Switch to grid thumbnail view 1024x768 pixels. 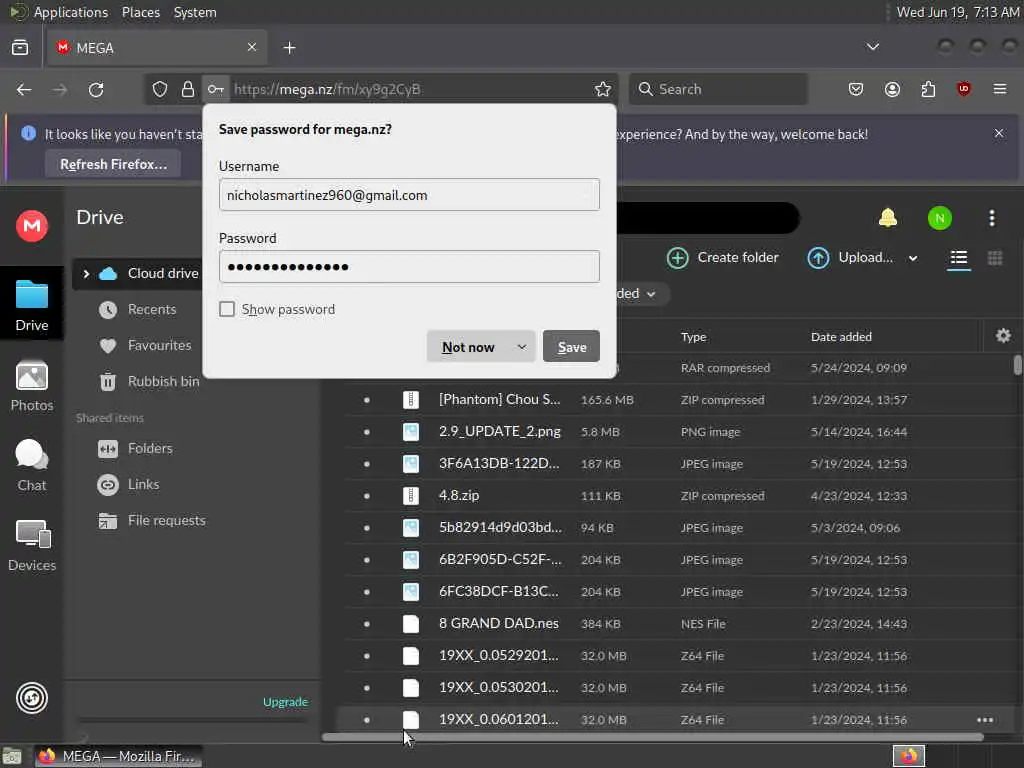pyautogui.click(x=995, y=258)
